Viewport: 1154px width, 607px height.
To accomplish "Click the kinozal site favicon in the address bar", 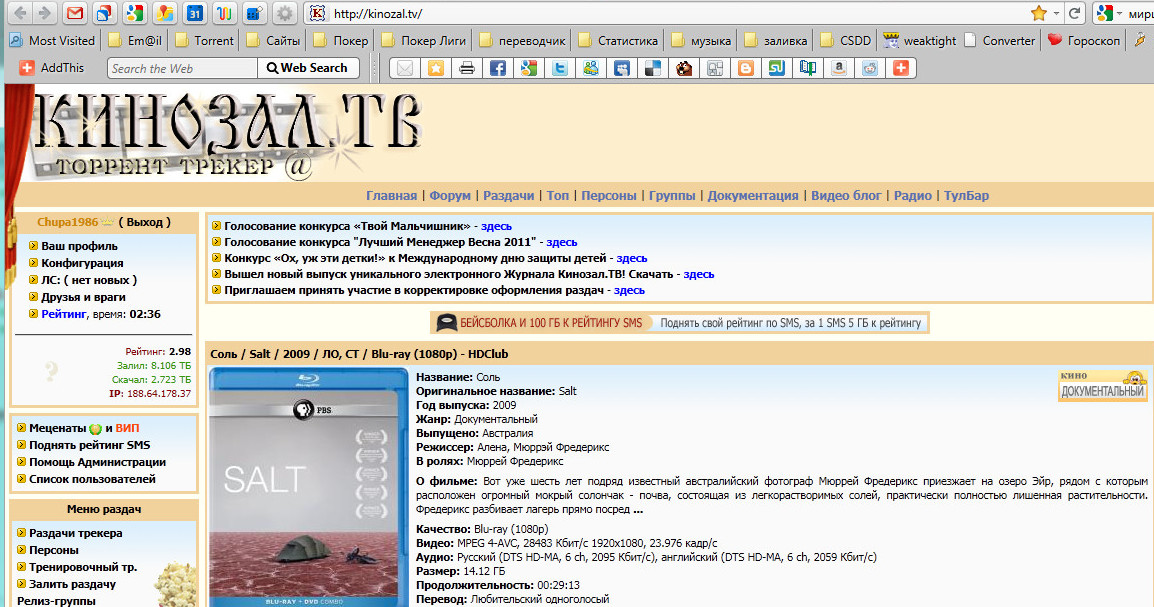I will [317, 13].
